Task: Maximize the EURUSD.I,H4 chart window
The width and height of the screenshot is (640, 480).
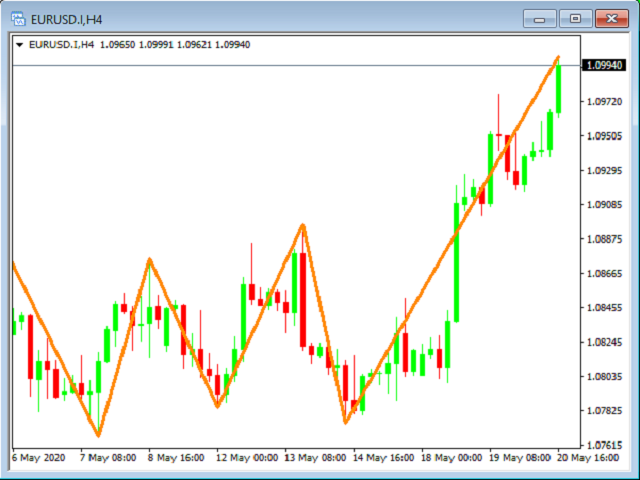Action: pyautogui.click(x=576, y=19)
